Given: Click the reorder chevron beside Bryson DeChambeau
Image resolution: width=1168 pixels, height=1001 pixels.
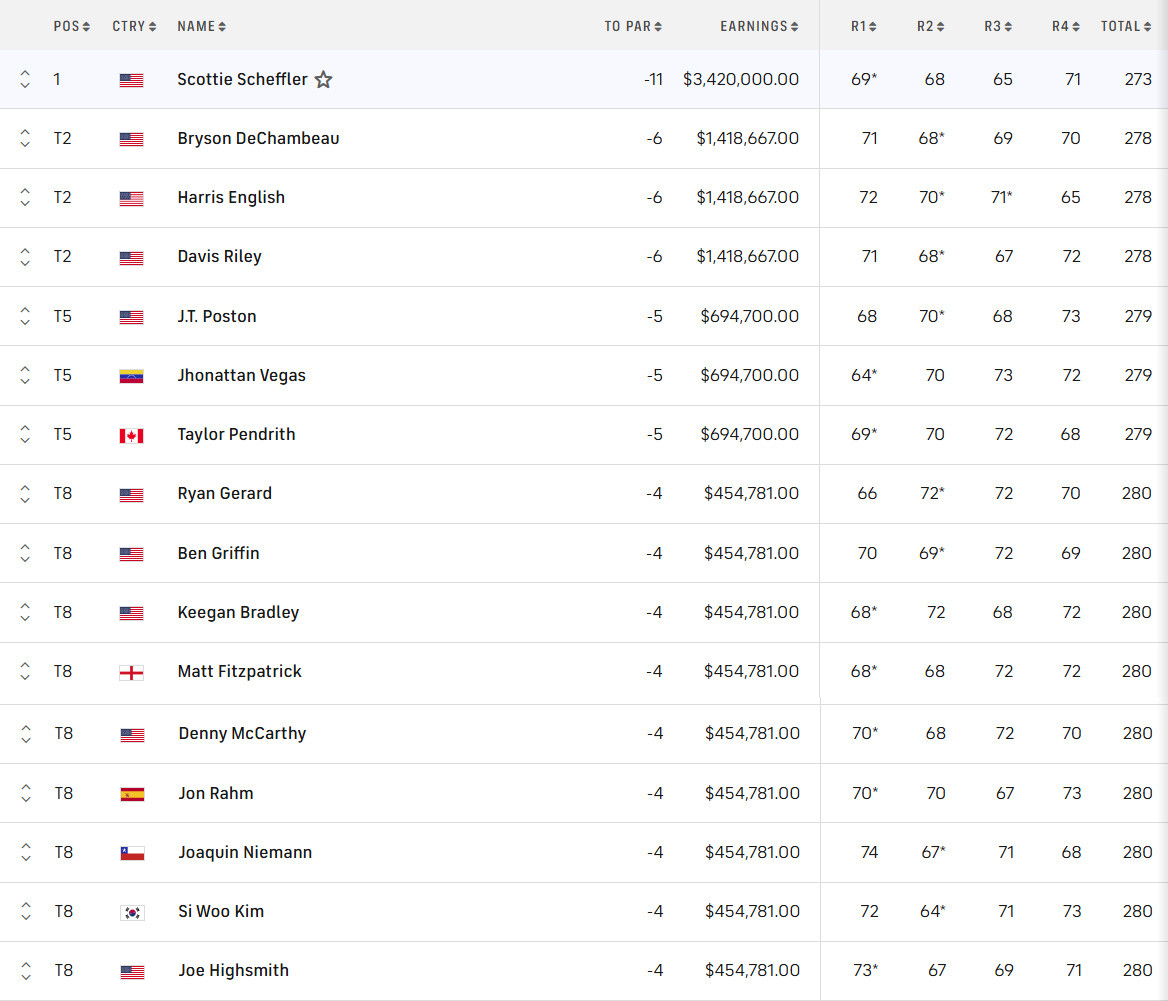Looking at the screenshot, I should point(24,138).
